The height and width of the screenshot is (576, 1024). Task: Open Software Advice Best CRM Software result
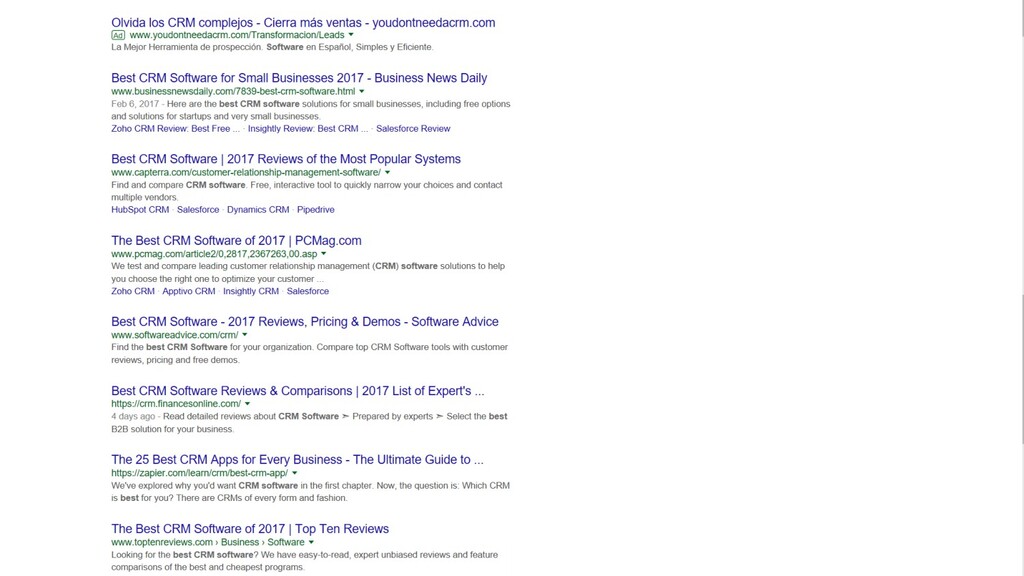[305, 322]
